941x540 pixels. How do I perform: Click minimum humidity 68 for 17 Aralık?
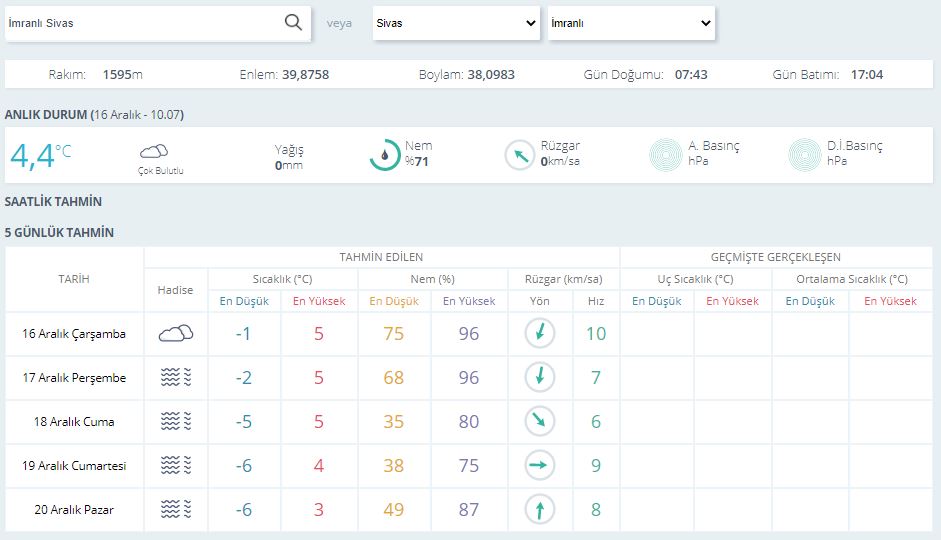394,377
